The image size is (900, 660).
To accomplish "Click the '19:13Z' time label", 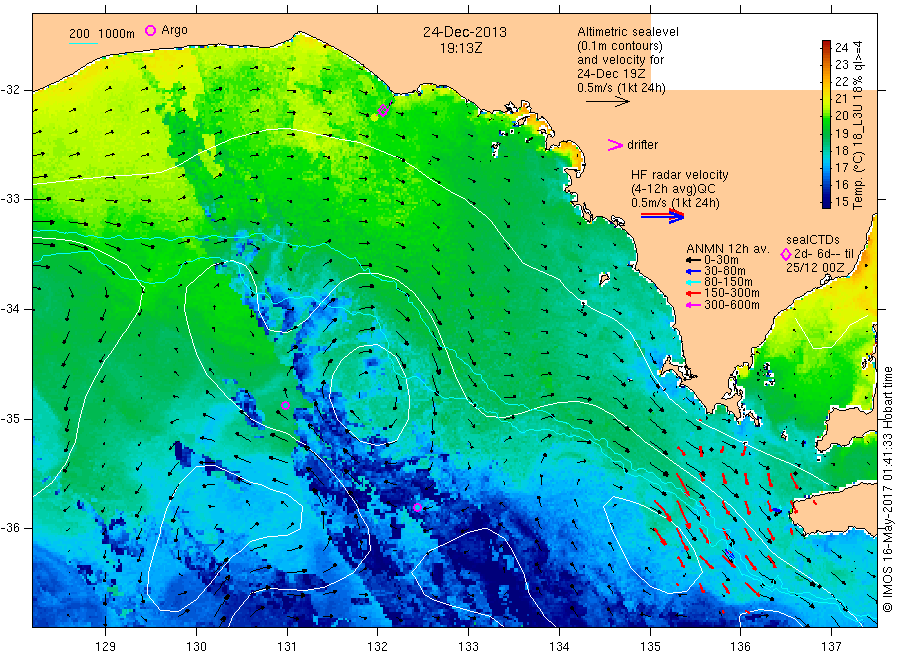I will [x=461, y=48].
